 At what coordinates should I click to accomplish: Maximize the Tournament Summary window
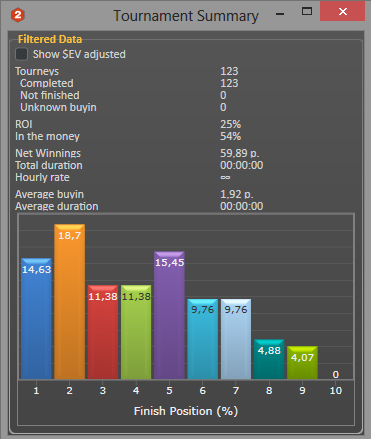(x=307, y=12)
